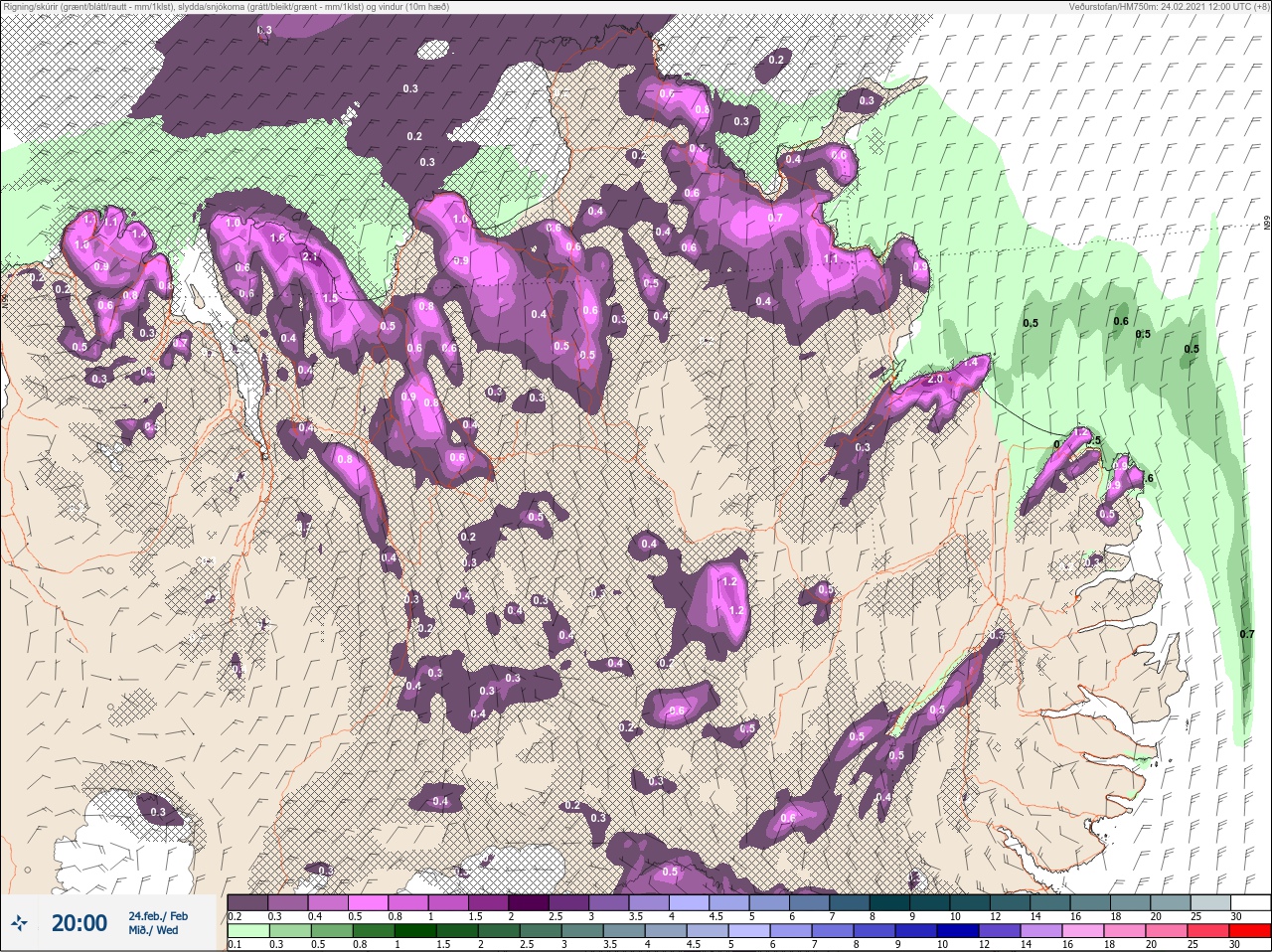Click the 2.1 precipitation value on the map
Viewport: 1272px width, 952px height.
[x=309, y=257]
